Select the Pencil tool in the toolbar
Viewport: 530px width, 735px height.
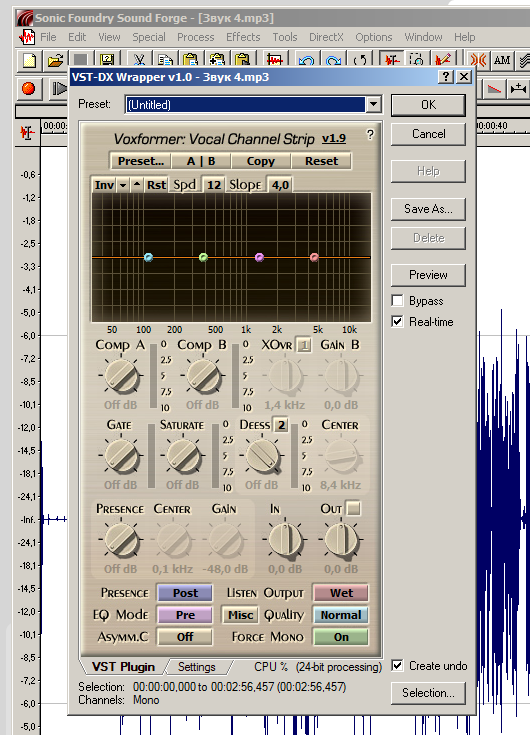pos(442,60)
